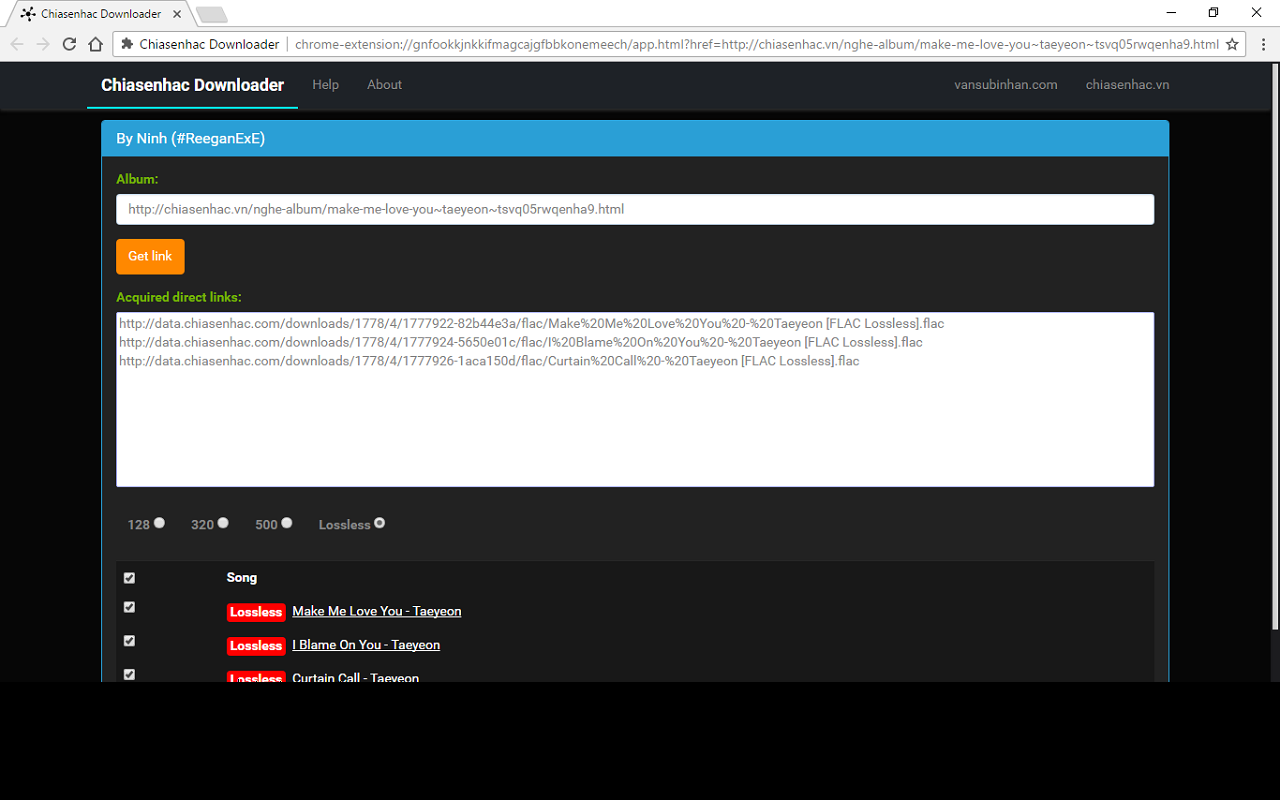Open a new browser tab
Viewport: 1280px width, 800px height.
[212, 14]
